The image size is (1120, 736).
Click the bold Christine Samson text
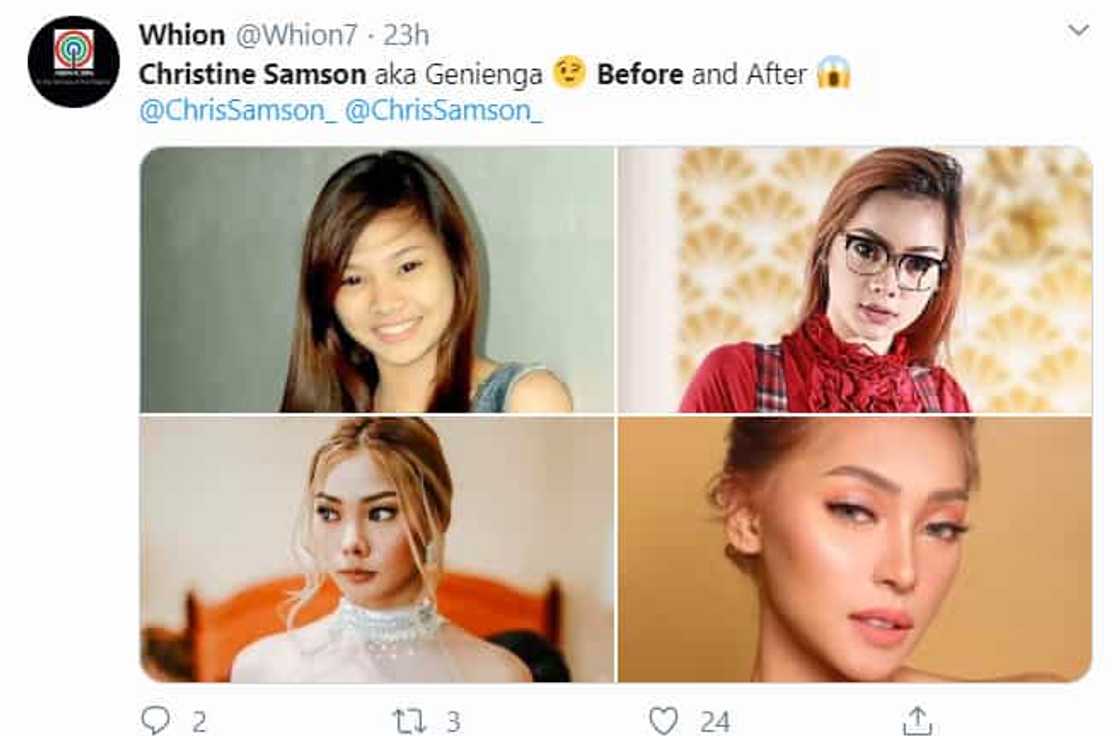253,74
